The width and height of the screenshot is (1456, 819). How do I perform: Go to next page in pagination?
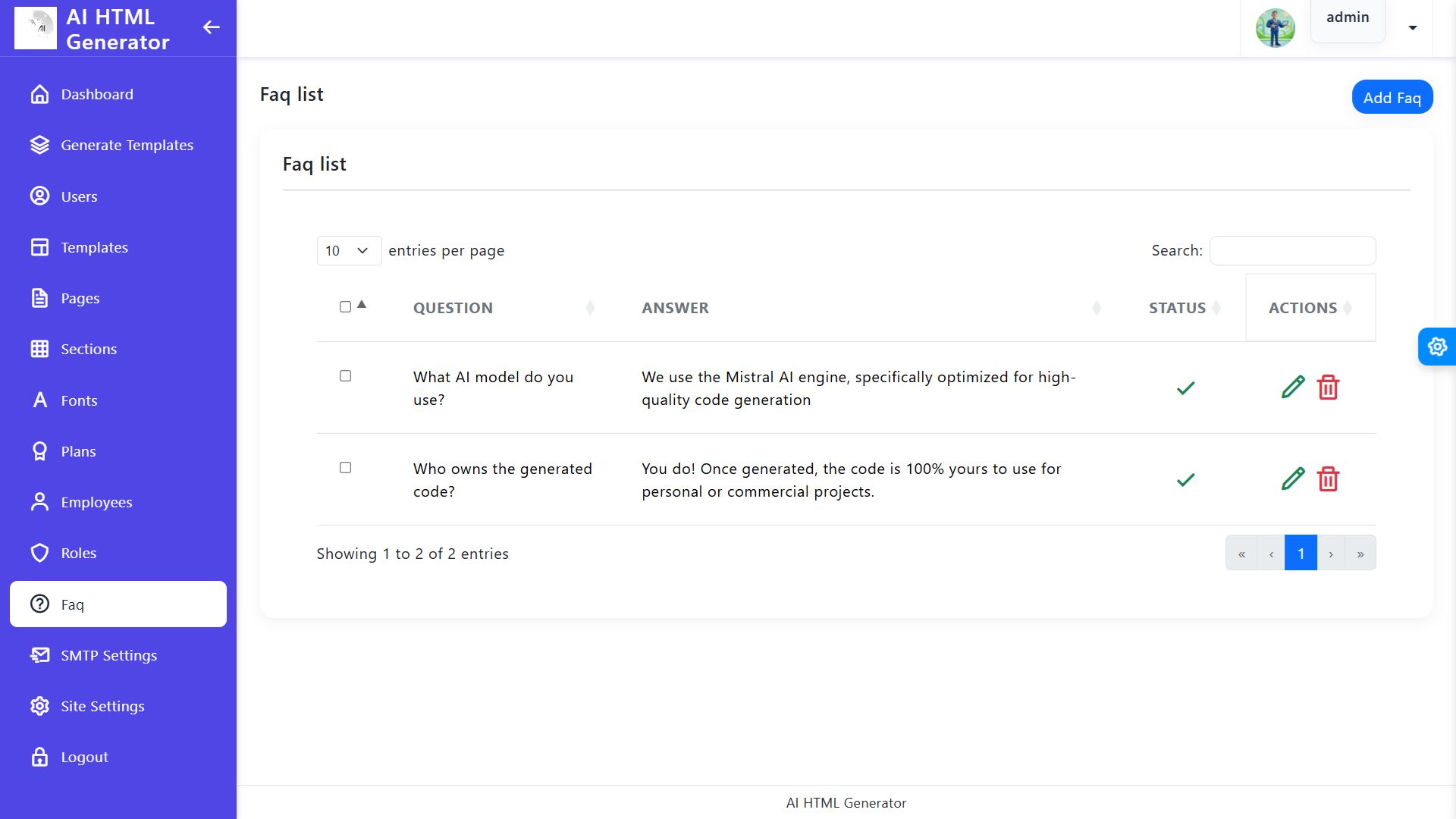[x=1330, y=554]
